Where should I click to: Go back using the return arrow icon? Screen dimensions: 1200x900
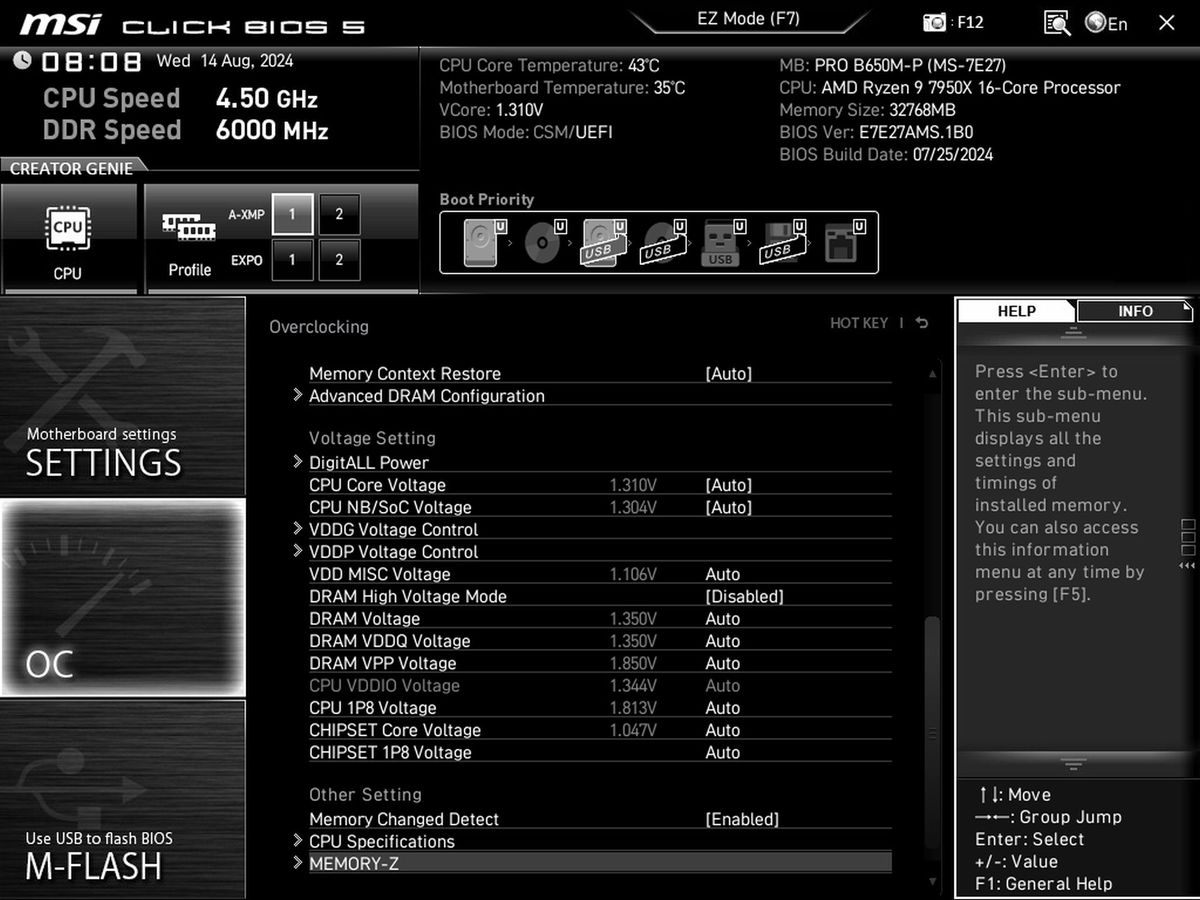tap(921, 323)
